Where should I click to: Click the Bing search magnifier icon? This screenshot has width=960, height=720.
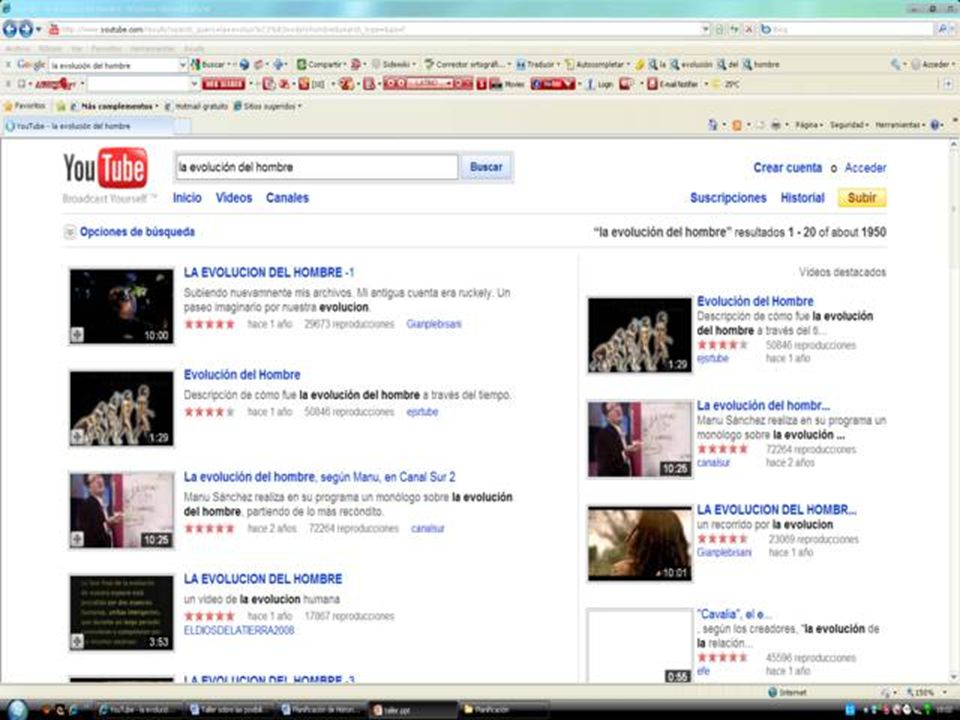pos(943,29)
